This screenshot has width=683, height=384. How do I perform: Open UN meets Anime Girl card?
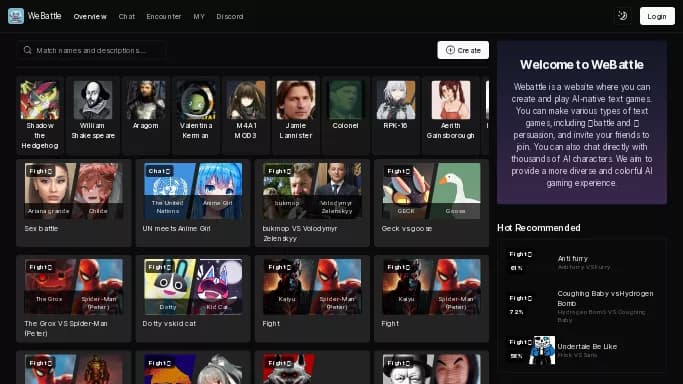(193, 203)
